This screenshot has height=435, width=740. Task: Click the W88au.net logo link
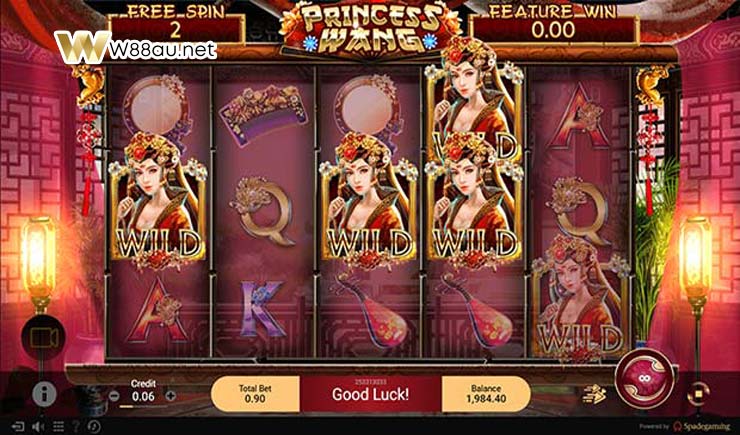[x=136, y=47]
